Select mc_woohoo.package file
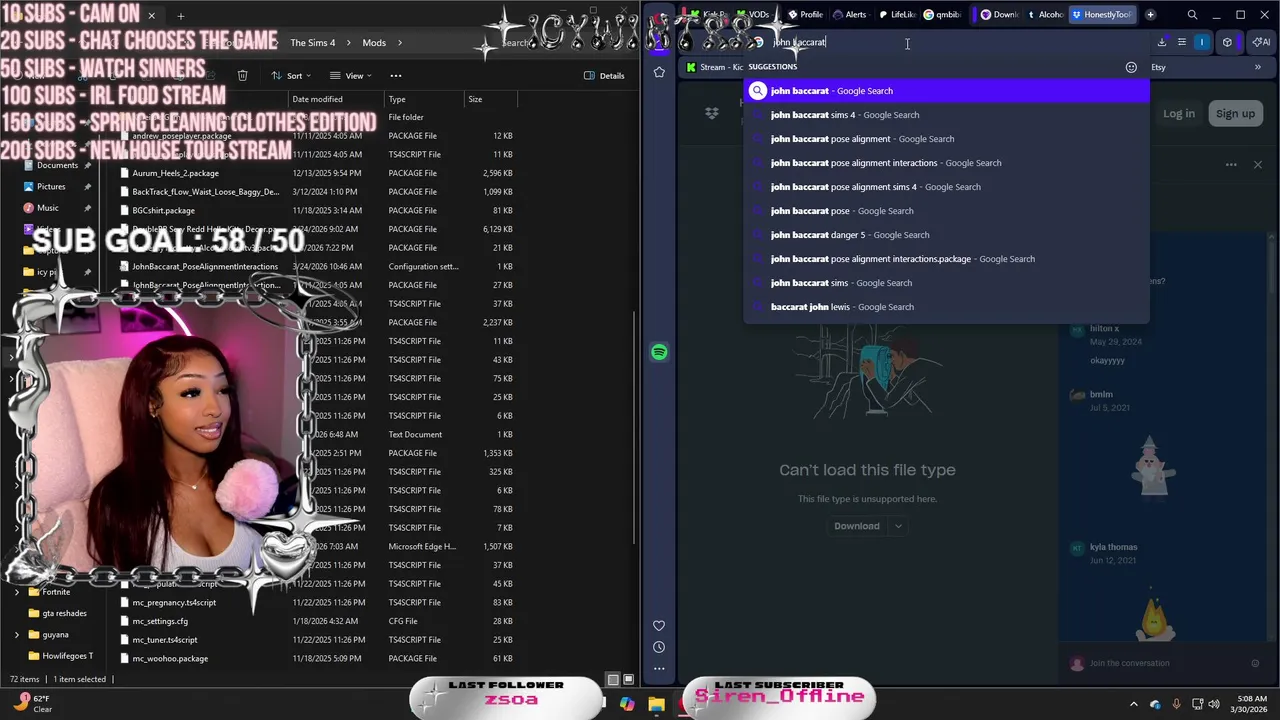Viewport: 1280px width, 720px height. coord(170,659)
